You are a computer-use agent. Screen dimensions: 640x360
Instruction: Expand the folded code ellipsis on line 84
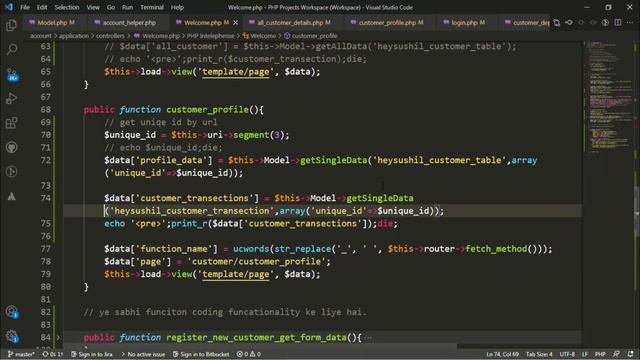[368, 338]
